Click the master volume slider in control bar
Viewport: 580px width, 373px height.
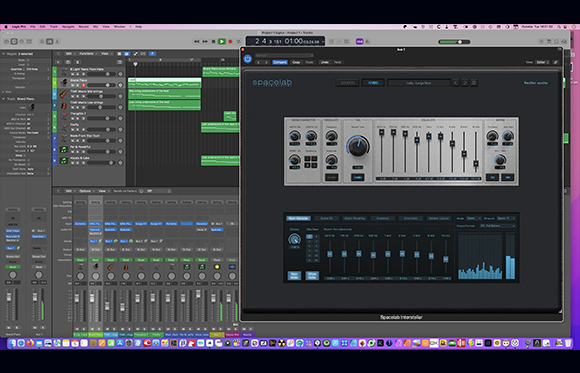click(454, 42)
